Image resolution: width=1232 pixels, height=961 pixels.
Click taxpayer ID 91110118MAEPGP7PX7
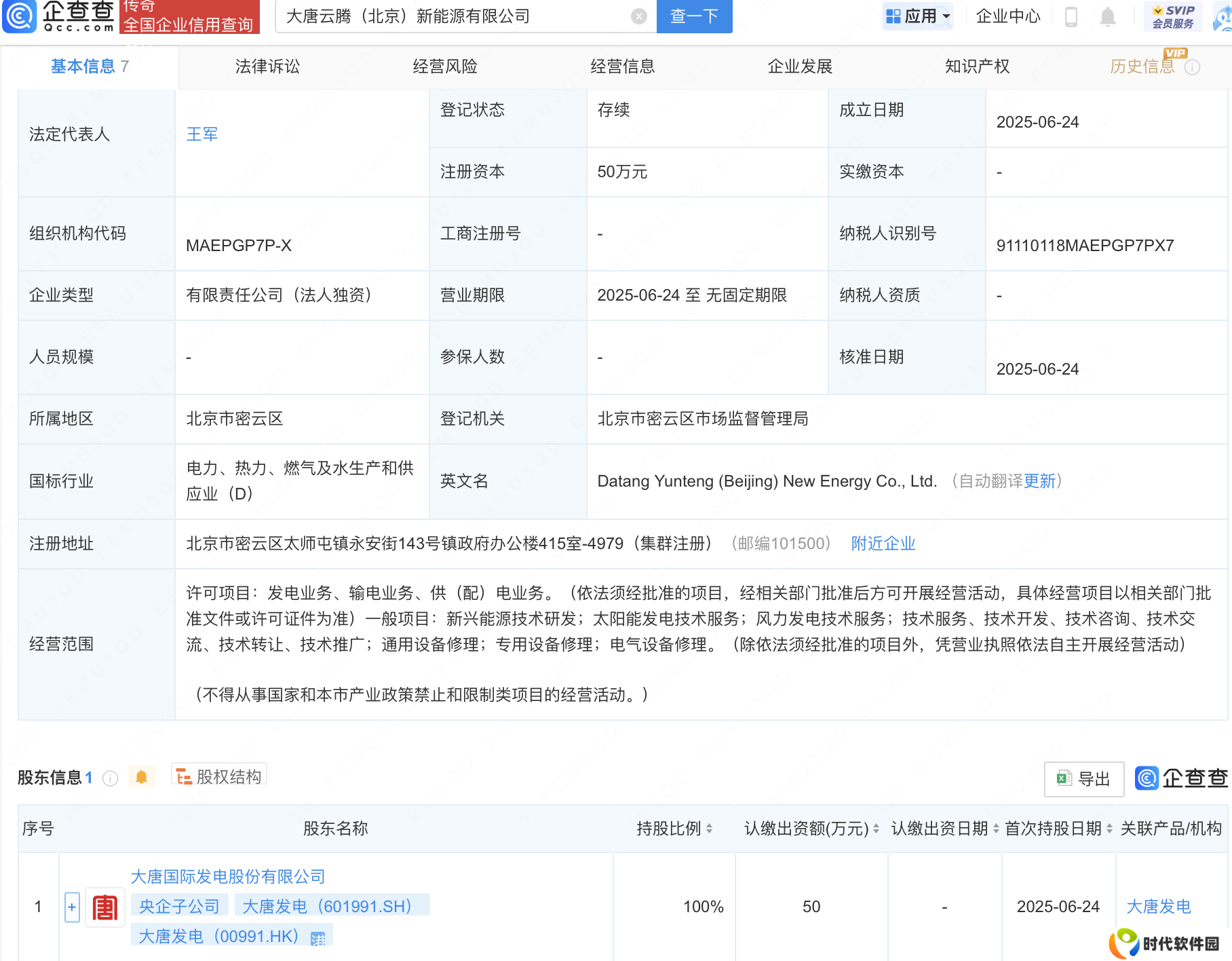point(1085,246)
